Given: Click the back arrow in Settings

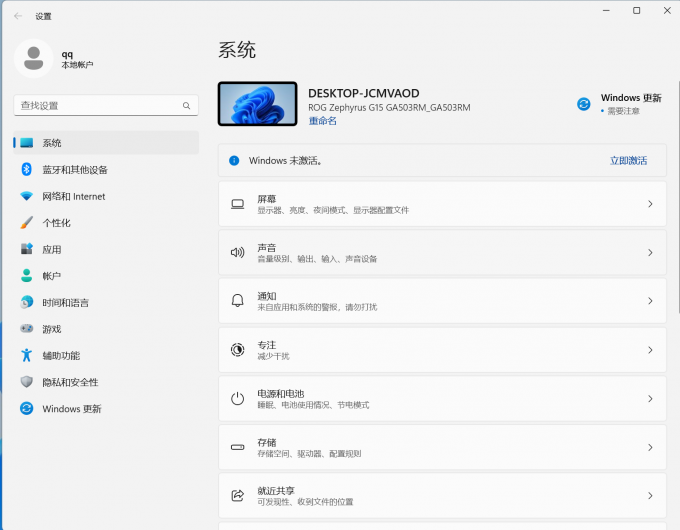Looking at the screenshot, I should click(17, 16).
